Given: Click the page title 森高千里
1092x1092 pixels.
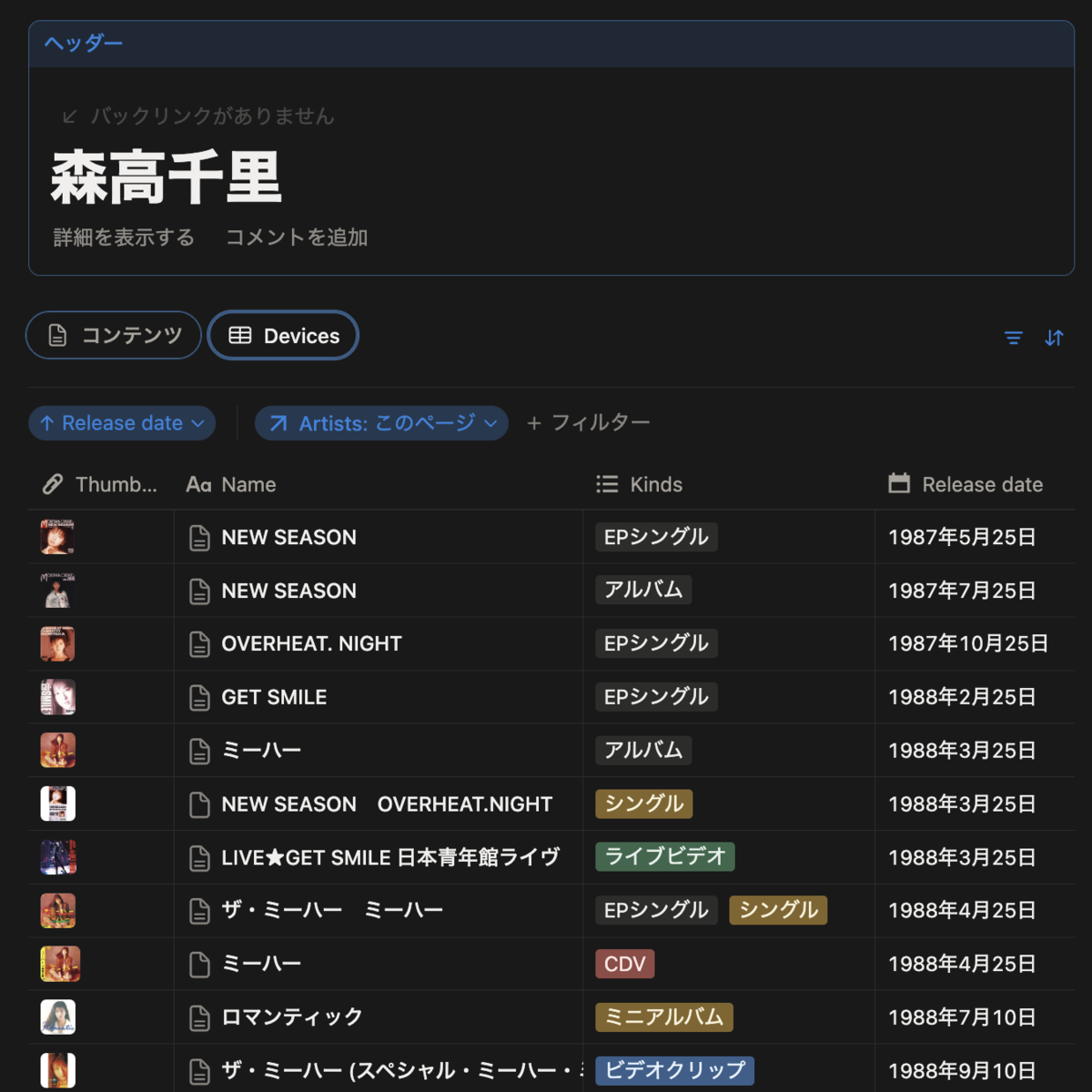Looking at the screenshot, I should point(167,177).
